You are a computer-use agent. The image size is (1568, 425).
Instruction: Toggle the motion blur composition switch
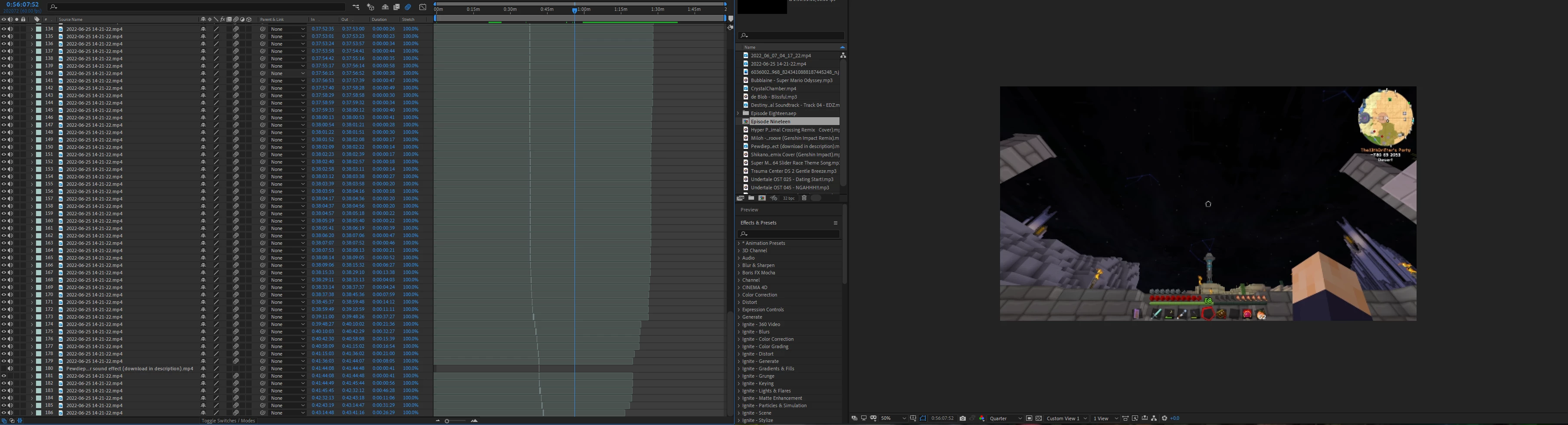(408, 7)
